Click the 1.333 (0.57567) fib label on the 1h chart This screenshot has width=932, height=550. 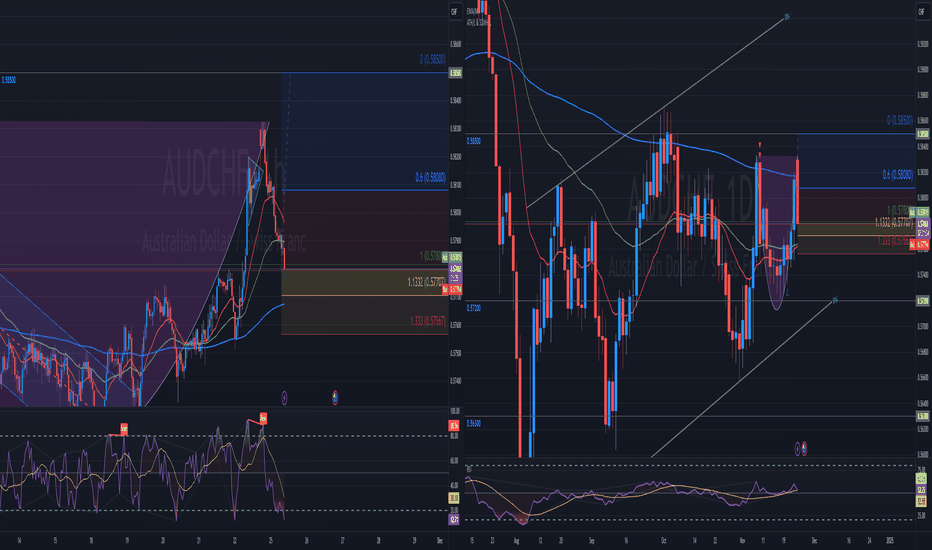pos(428,321)
